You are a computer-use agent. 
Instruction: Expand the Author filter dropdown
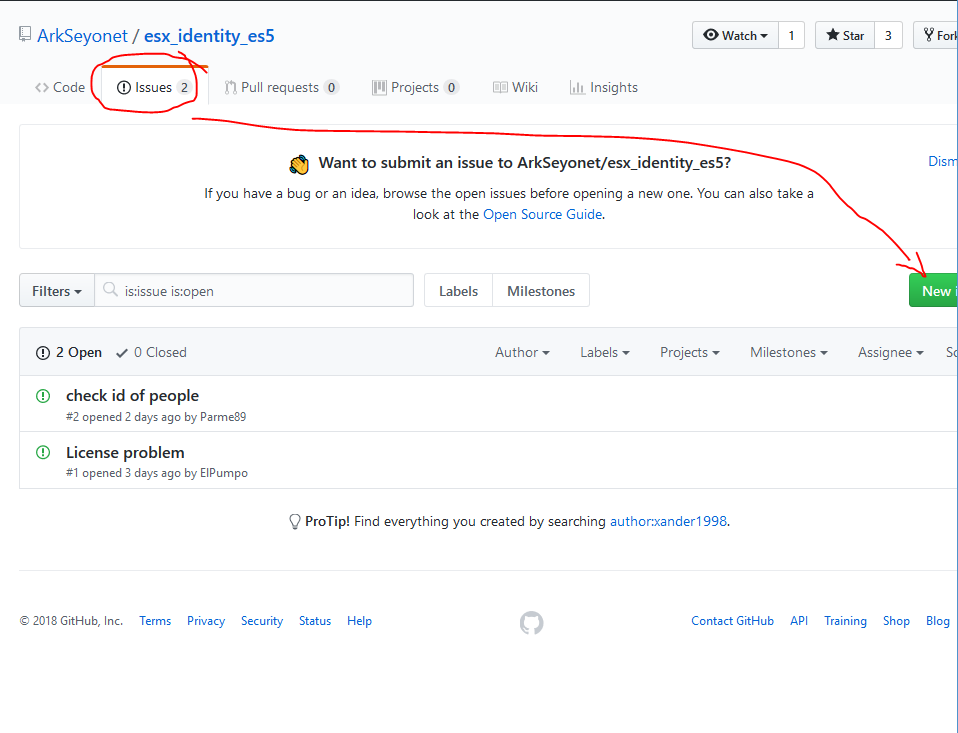522,352
